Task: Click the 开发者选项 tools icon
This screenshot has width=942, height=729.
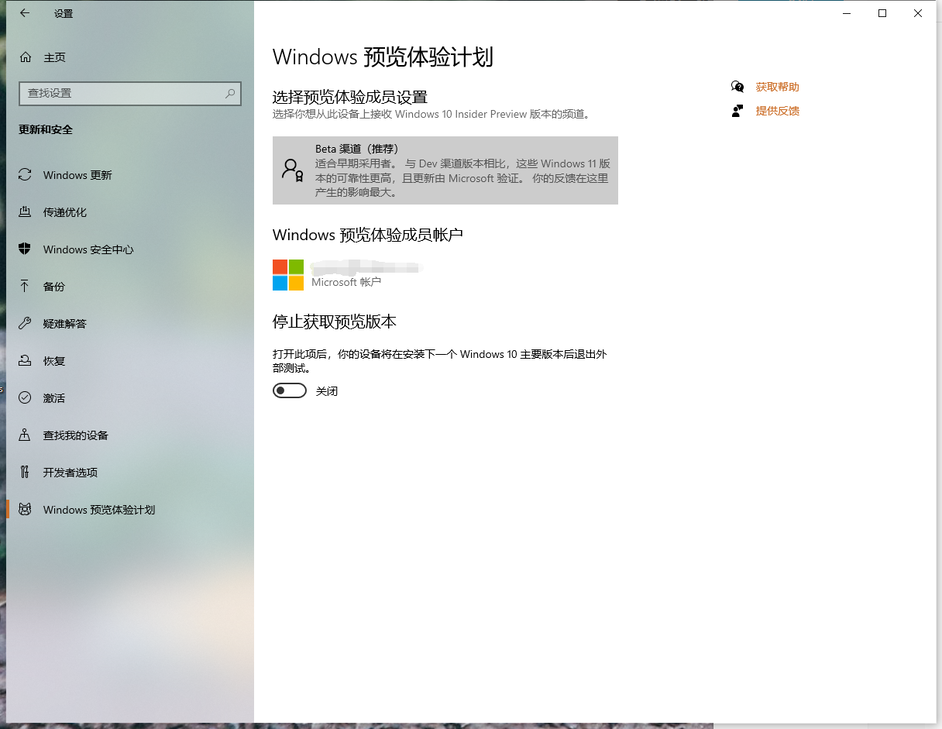Action: [25, 472]
